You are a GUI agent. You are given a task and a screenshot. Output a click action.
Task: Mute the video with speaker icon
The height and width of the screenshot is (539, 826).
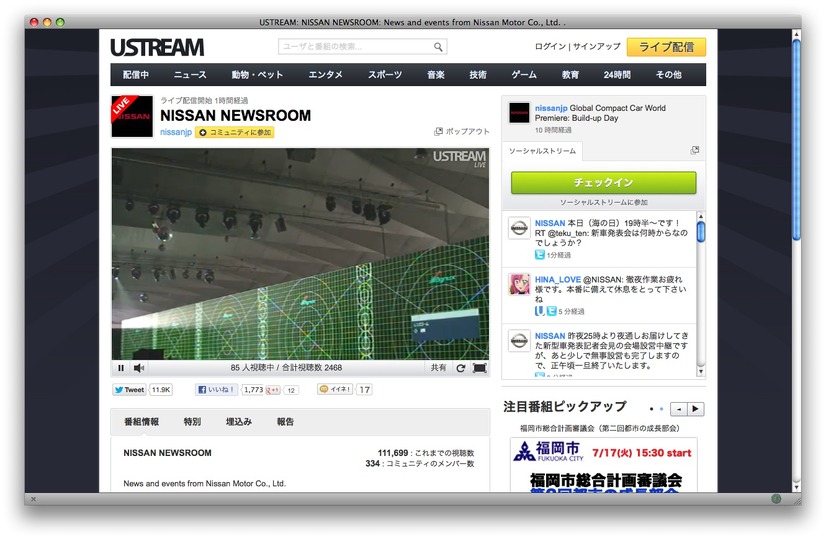[x=139, y=368]
